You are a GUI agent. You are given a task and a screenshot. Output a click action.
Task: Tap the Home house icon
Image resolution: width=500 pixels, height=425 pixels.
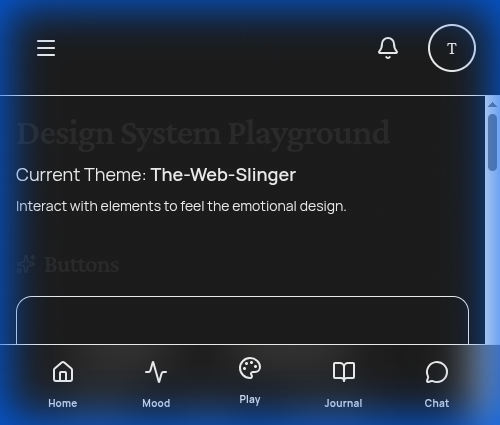click(63, 372)
